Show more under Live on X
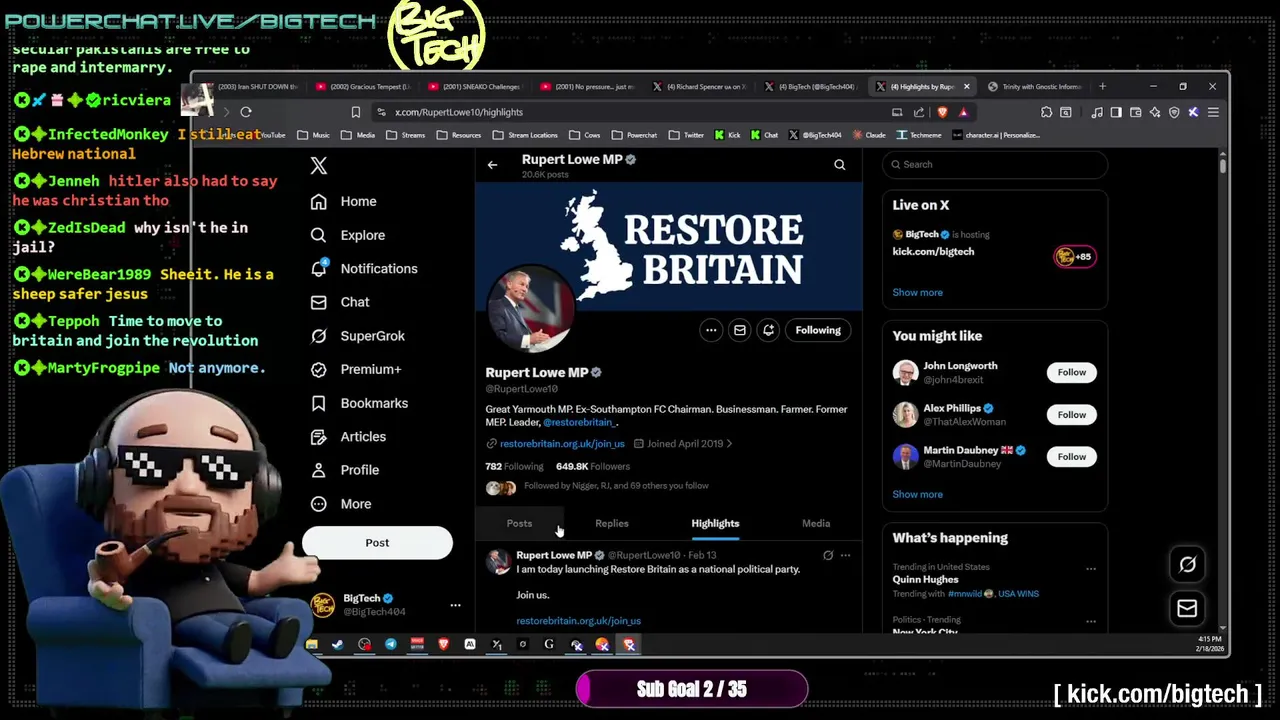This screenshot has height=720, width=1280. click(x=917, y=293)
